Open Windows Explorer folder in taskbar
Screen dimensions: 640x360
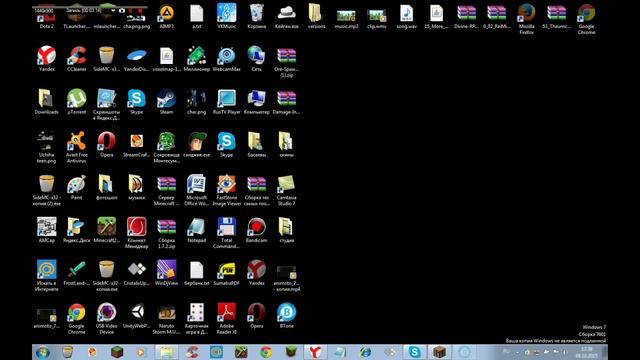[167, 352]
